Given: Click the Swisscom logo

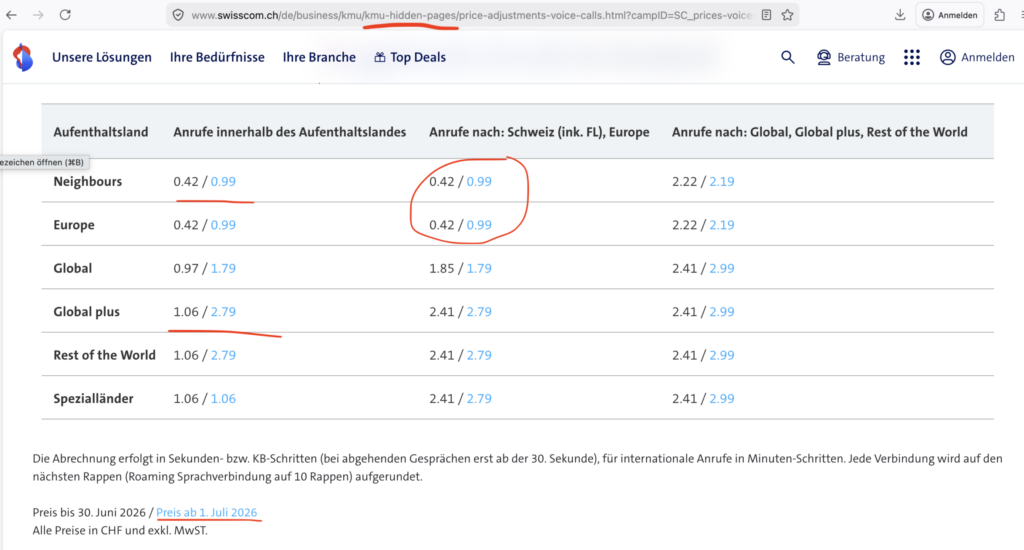Looking at the screenshot, I should (x=23, y=57).
